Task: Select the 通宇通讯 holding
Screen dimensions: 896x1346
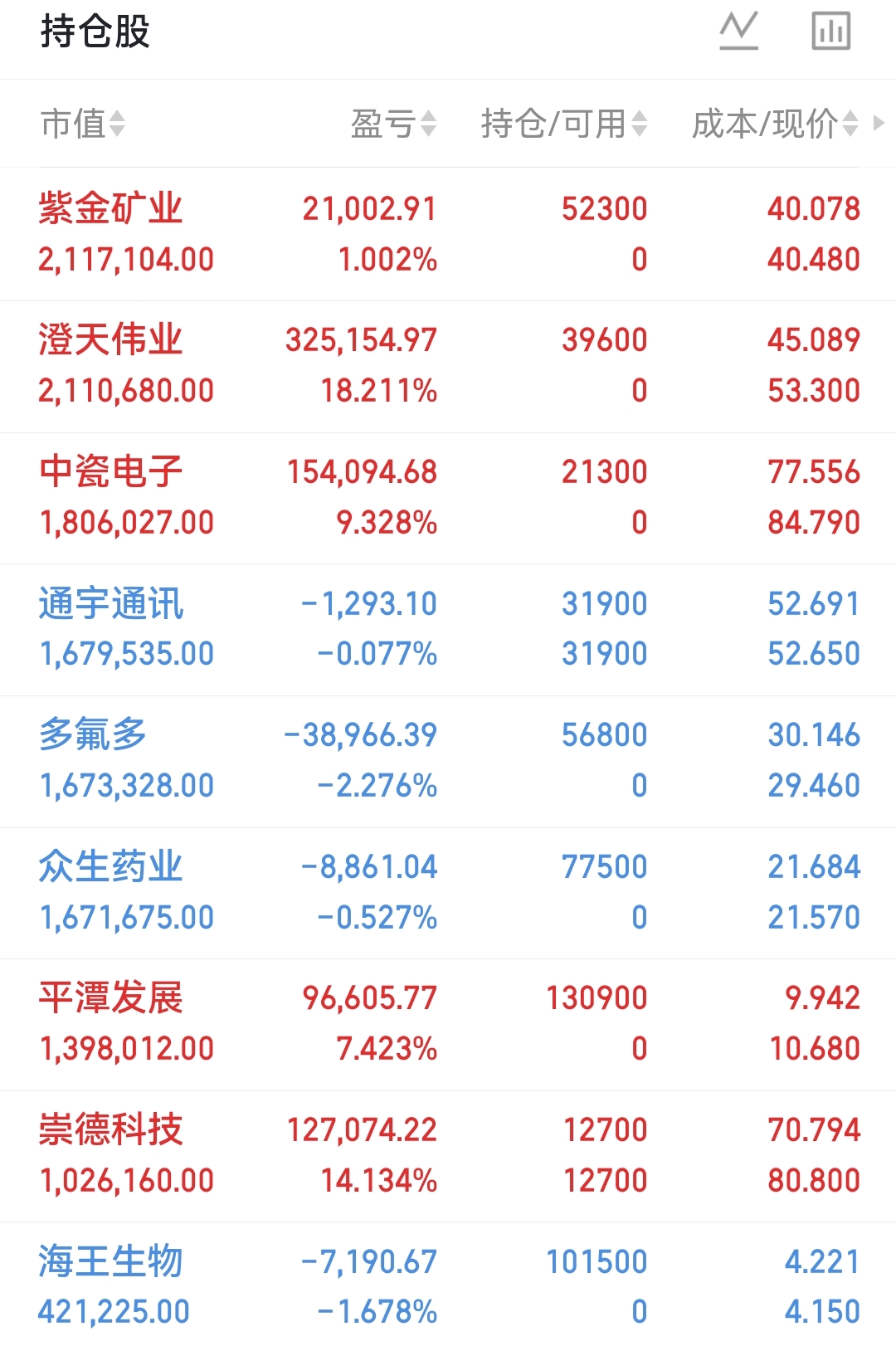Action: tap(448, 630)
